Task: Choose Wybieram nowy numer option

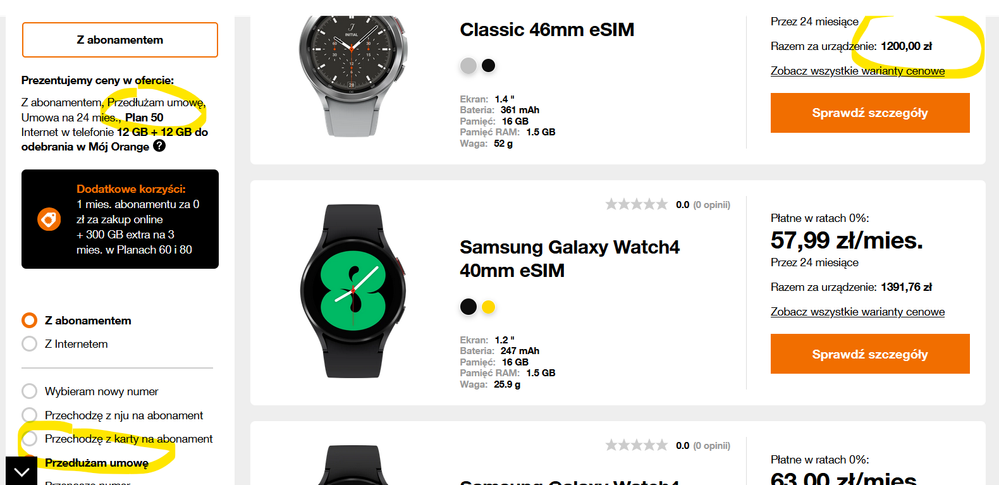Action: tap(29, 391)
